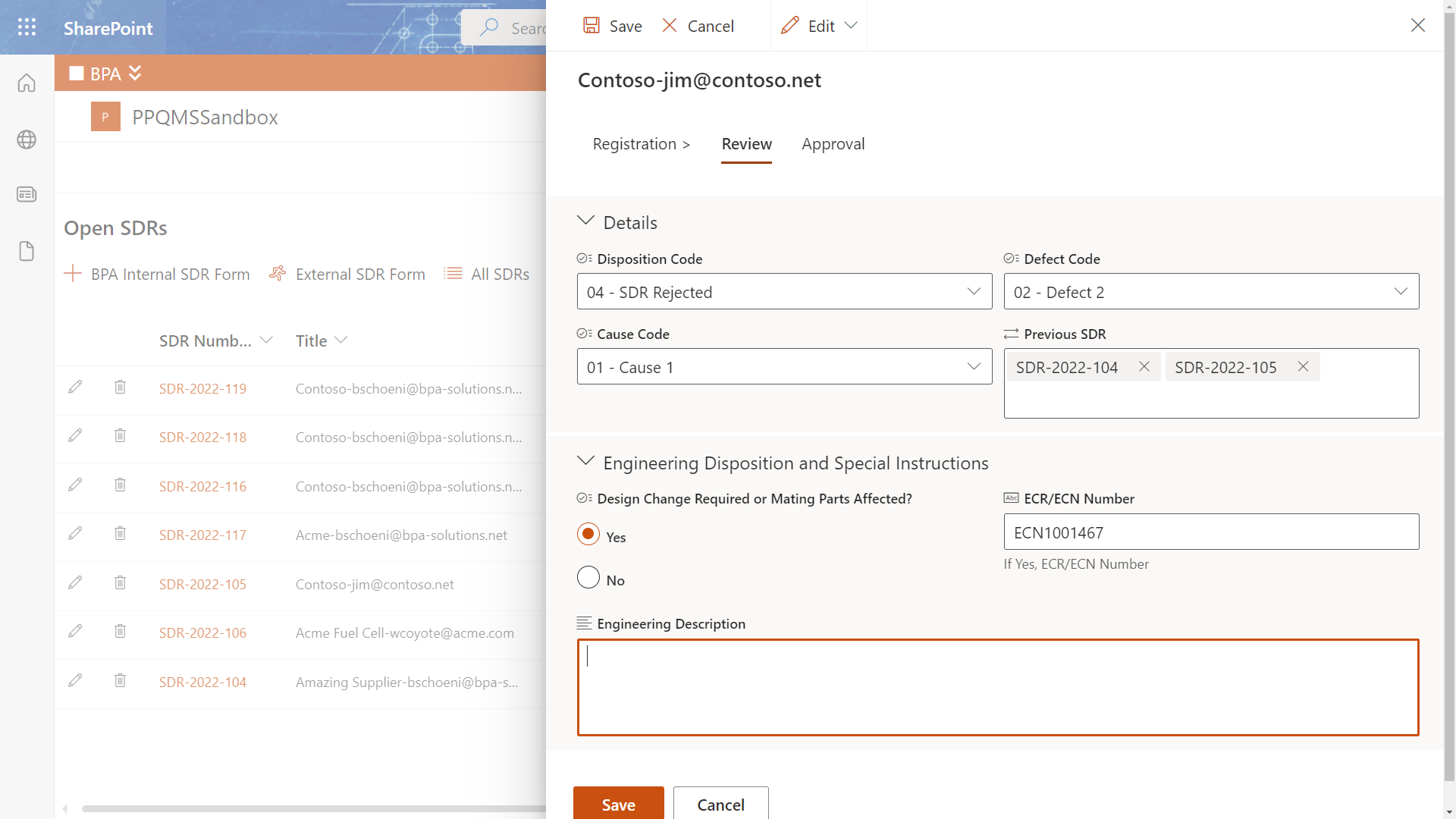1456x819 pixels.
Task: Open the Cause Code dropdown
Action: (784, 367)
